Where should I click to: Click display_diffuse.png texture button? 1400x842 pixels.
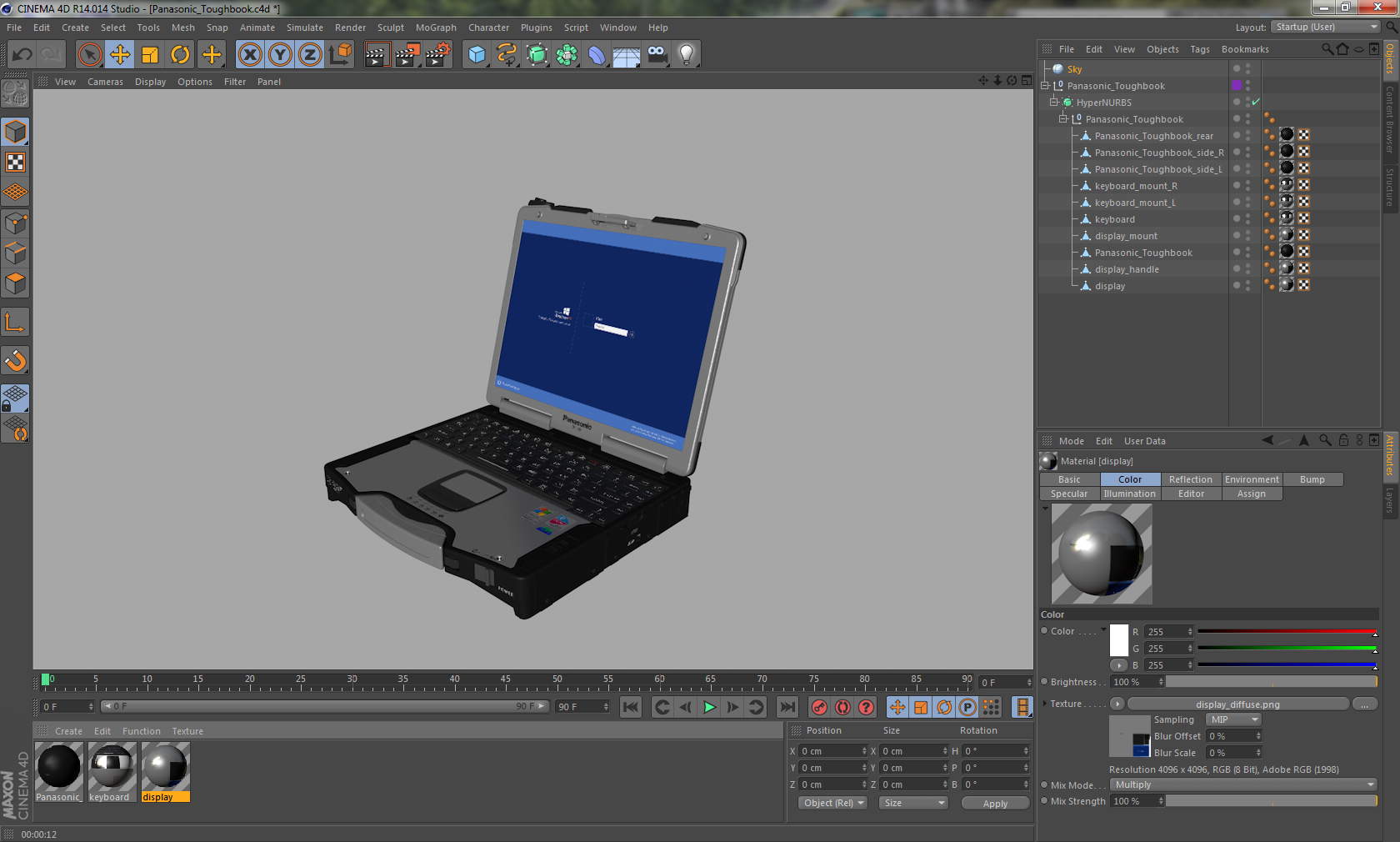[1237, 704]
